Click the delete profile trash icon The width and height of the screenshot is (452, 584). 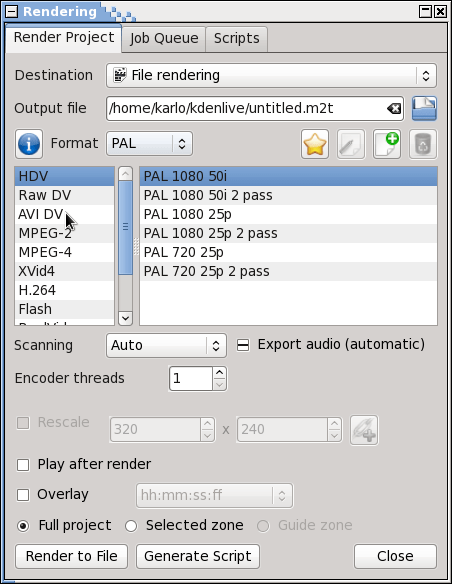coord(423,144)
